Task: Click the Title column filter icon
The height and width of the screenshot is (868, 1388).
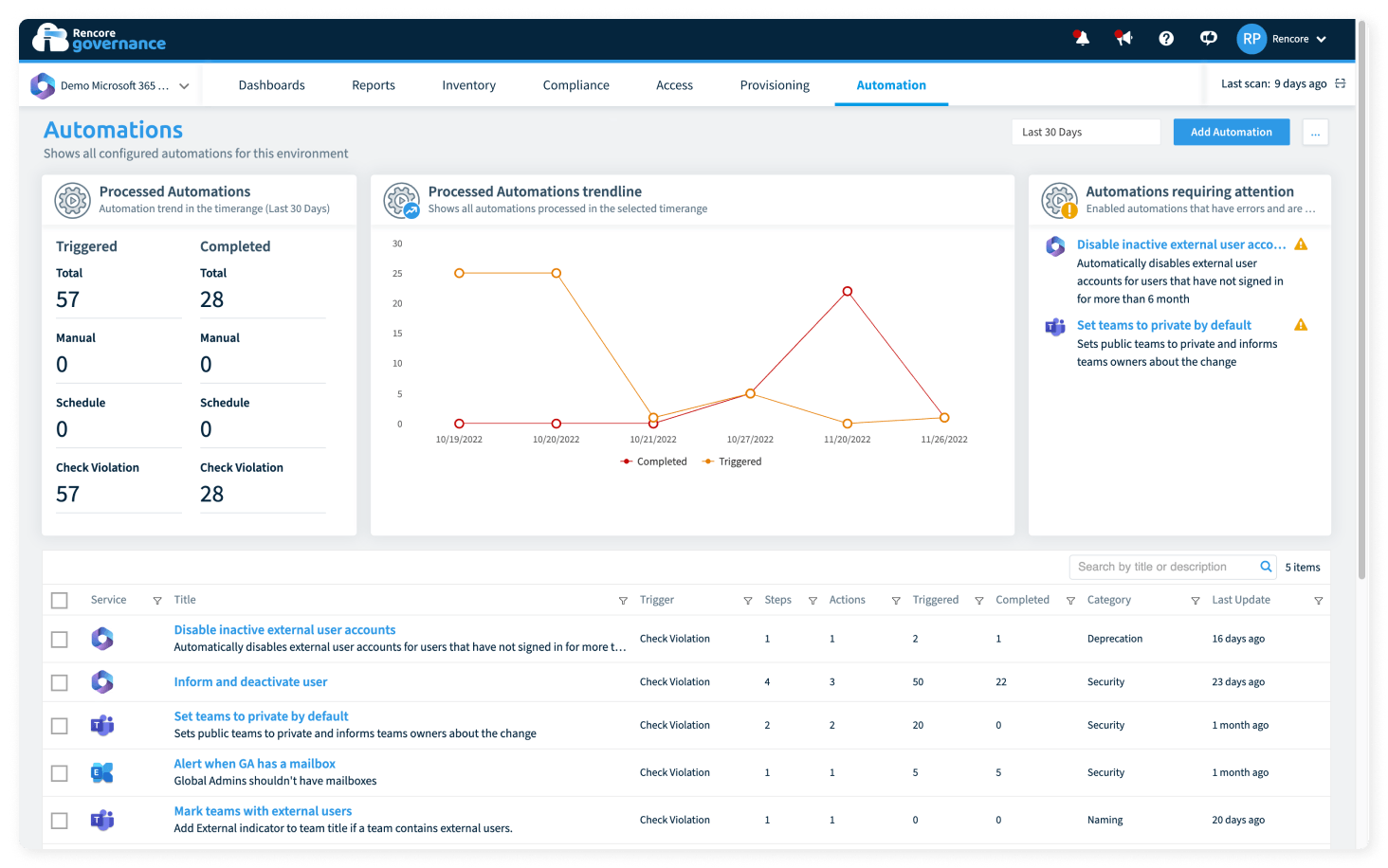Action: [623, 601]
